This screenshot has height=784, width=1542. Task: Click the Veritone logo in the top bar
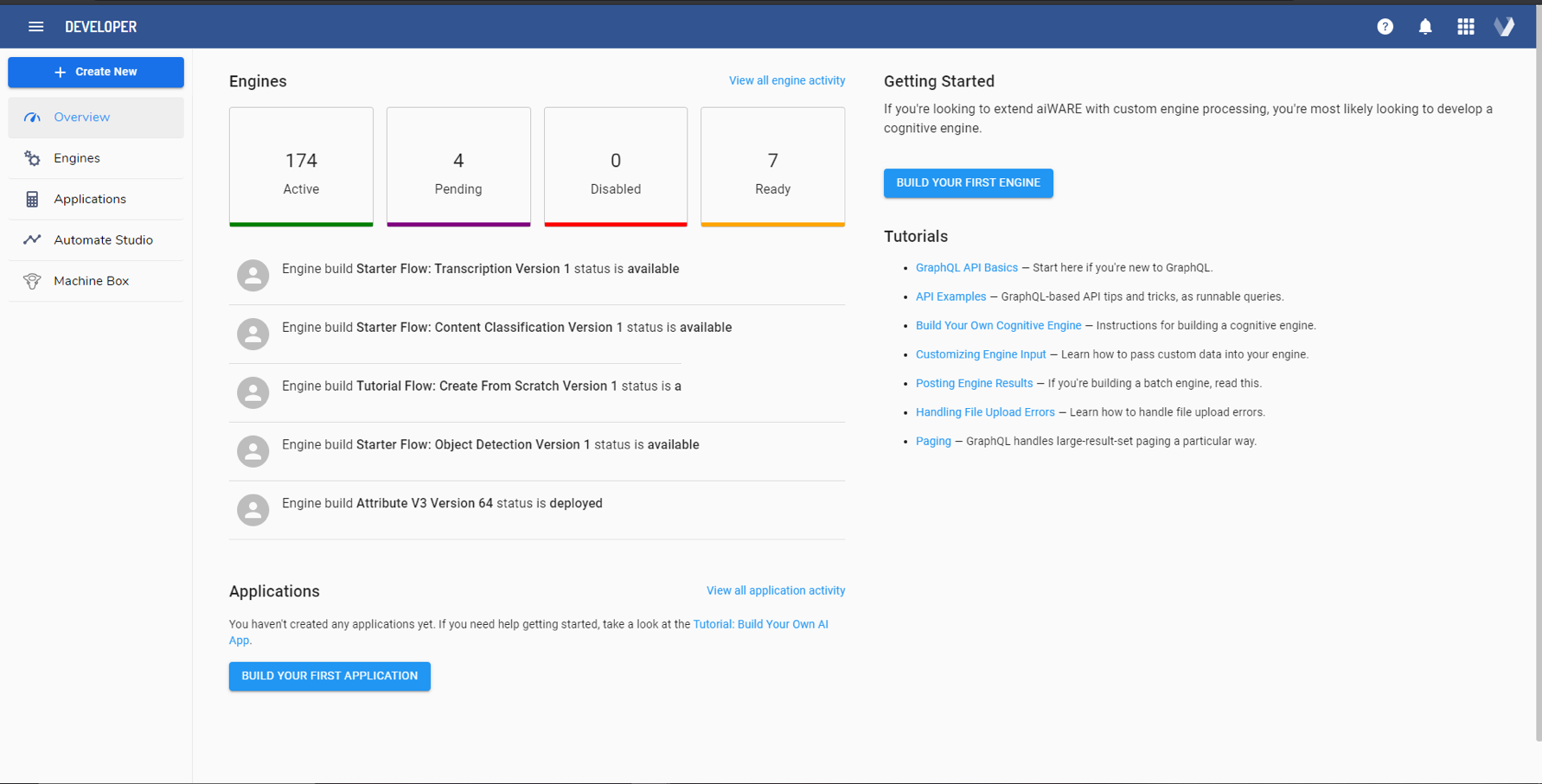(x=1505, y=26)
